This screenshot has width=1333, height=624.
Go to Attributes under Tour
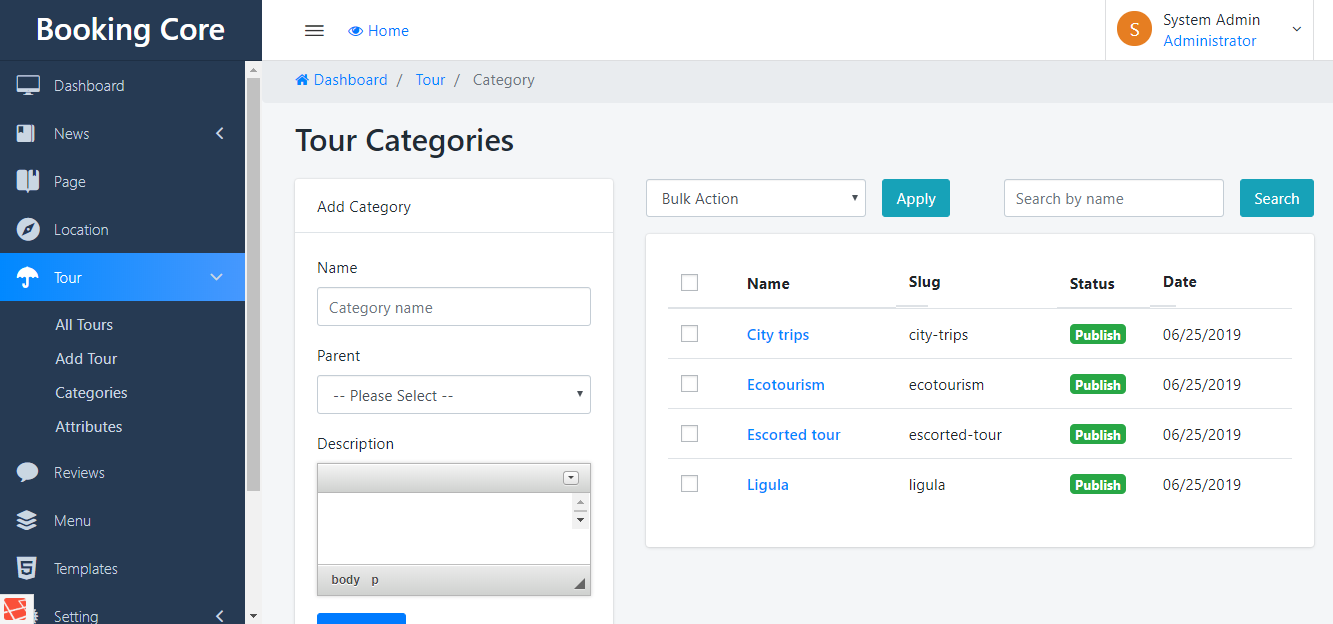click(88, 427)
